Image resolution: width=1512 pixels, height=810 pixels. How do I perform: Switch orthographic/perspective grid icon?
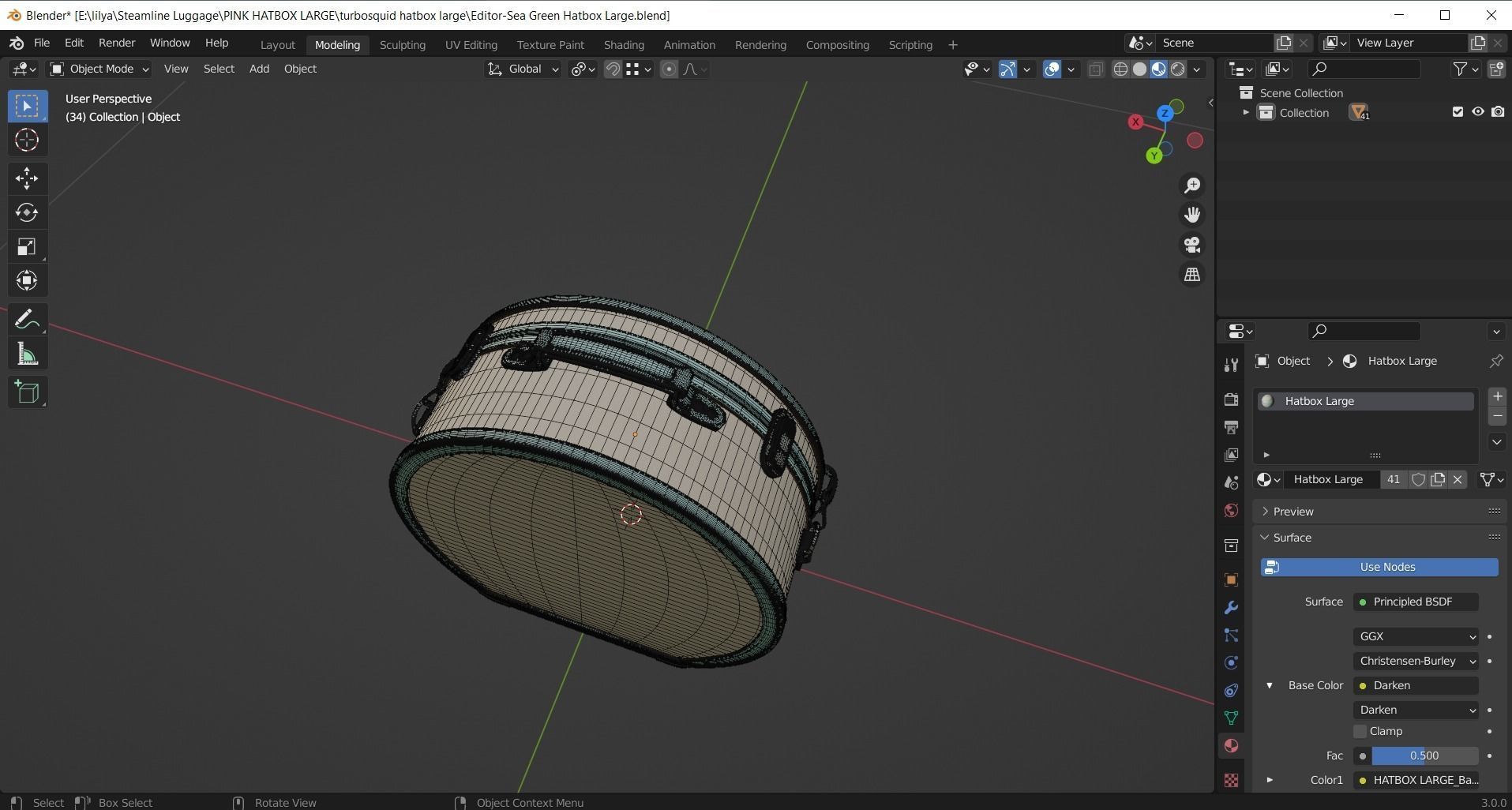(x=1192, y=275)
